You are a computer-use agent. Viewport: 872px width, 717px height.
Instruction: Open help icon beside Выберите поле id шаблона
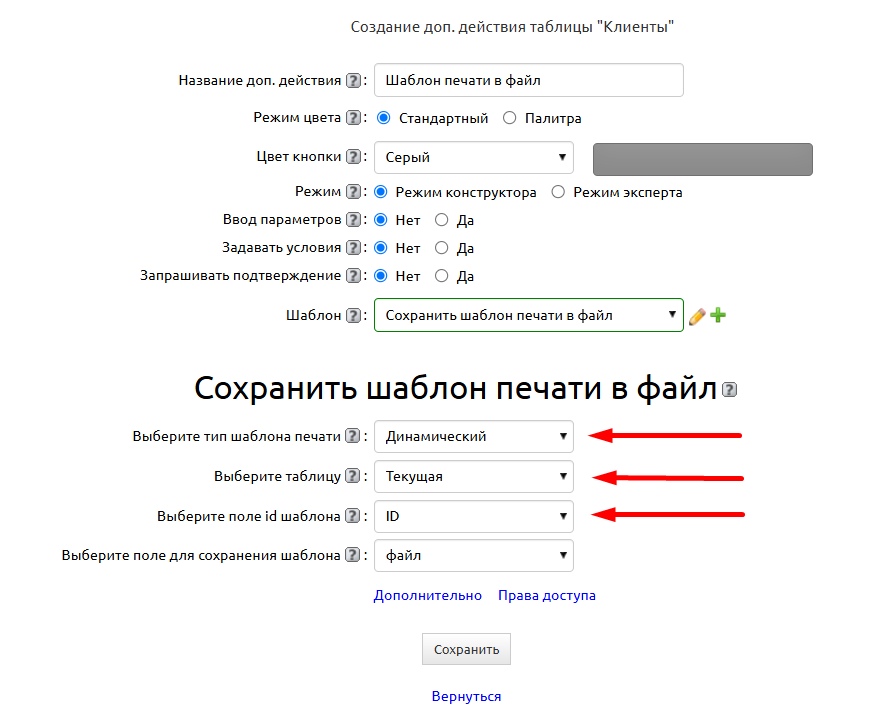tap(353, 517)
